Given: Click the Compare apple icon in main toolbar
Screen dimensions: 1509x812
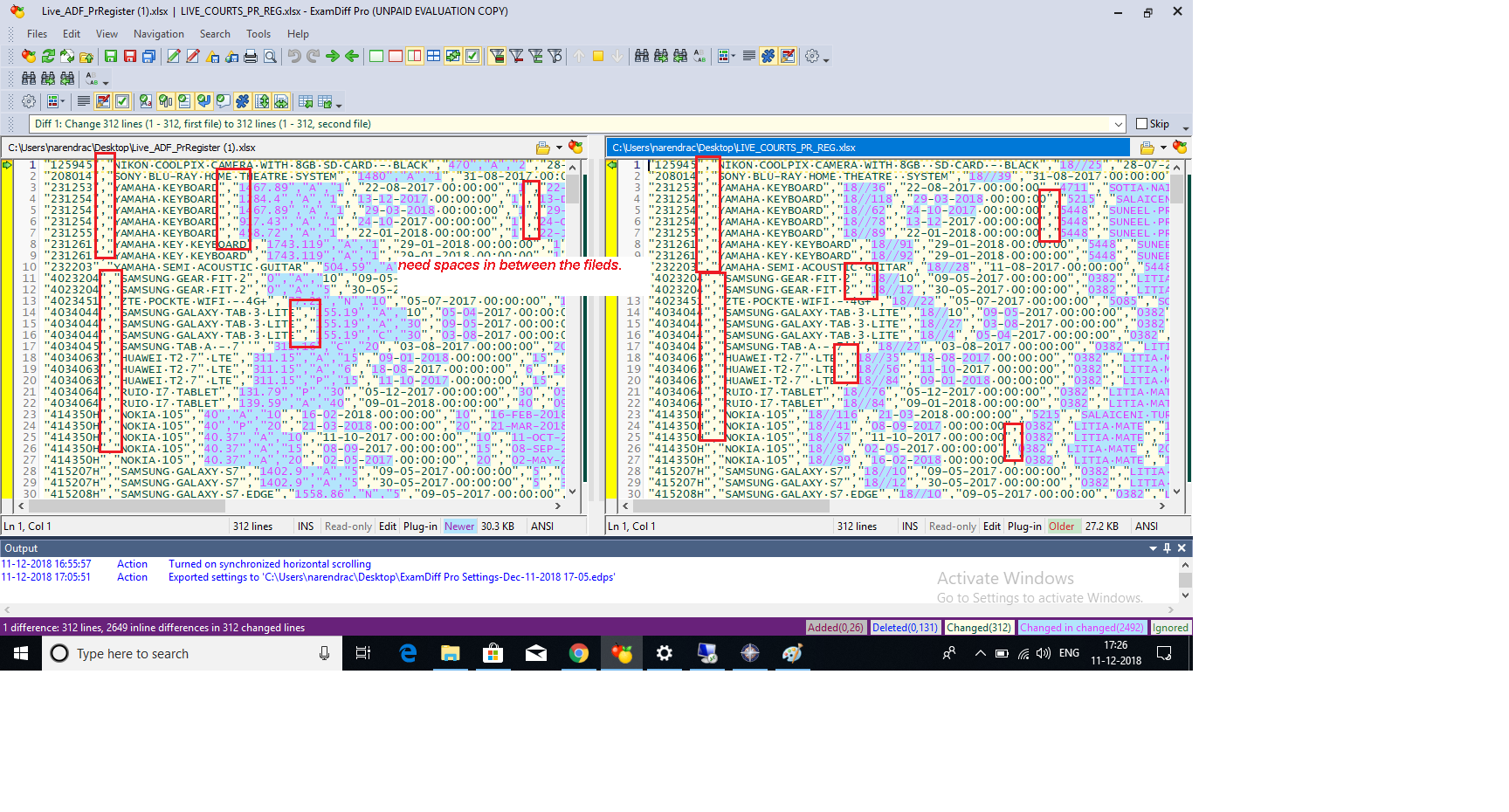Looking at the screenshot, I should (x=29, y=56).
